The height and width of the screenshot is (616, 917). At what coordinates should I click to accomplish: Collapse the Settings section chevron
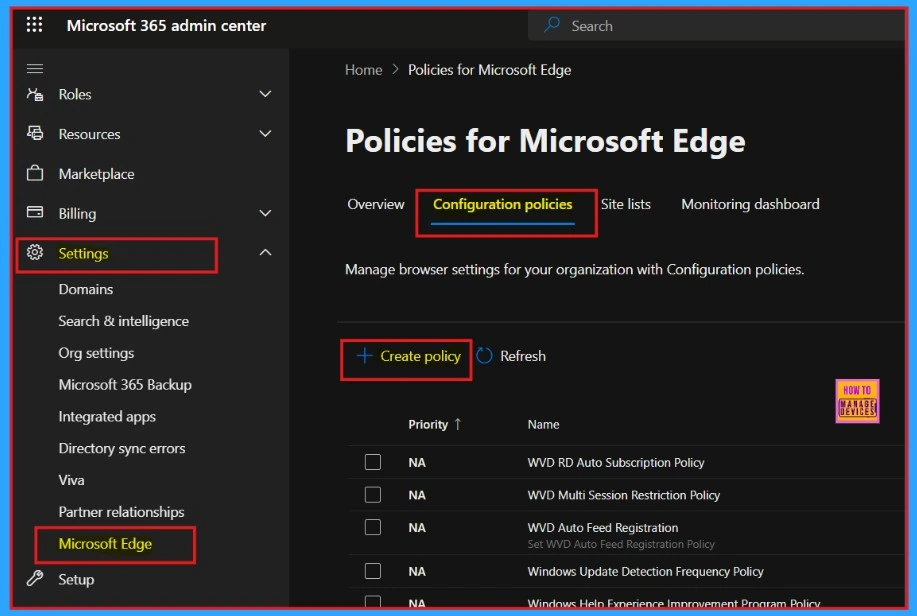(265, 252)
